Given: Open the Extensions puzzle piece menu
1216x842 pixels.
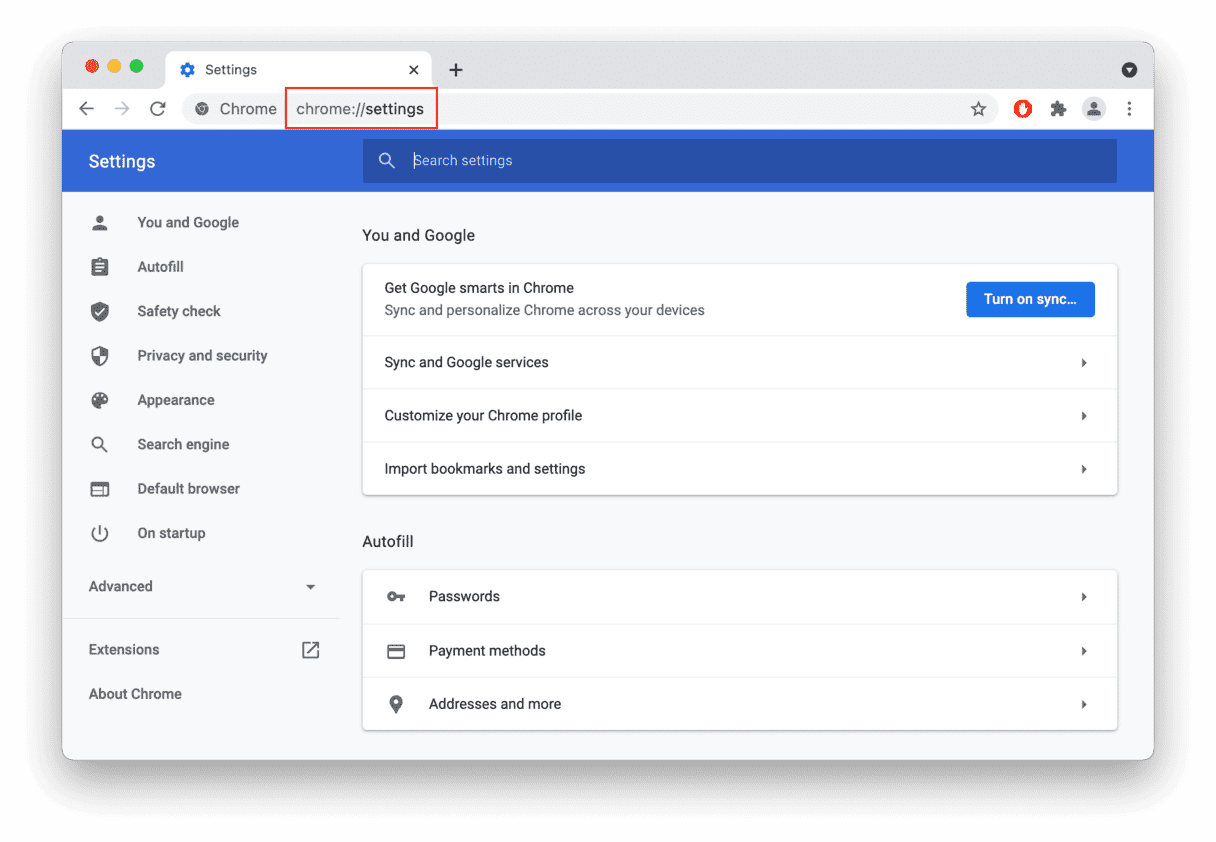Looking at the screenshot, I should (1058, 109).
